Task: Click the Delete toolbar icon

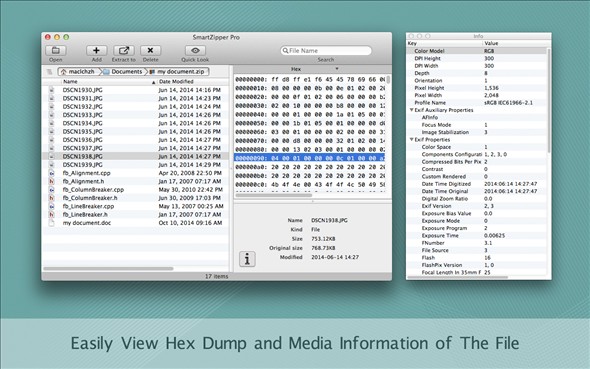Action: [150, 50]
